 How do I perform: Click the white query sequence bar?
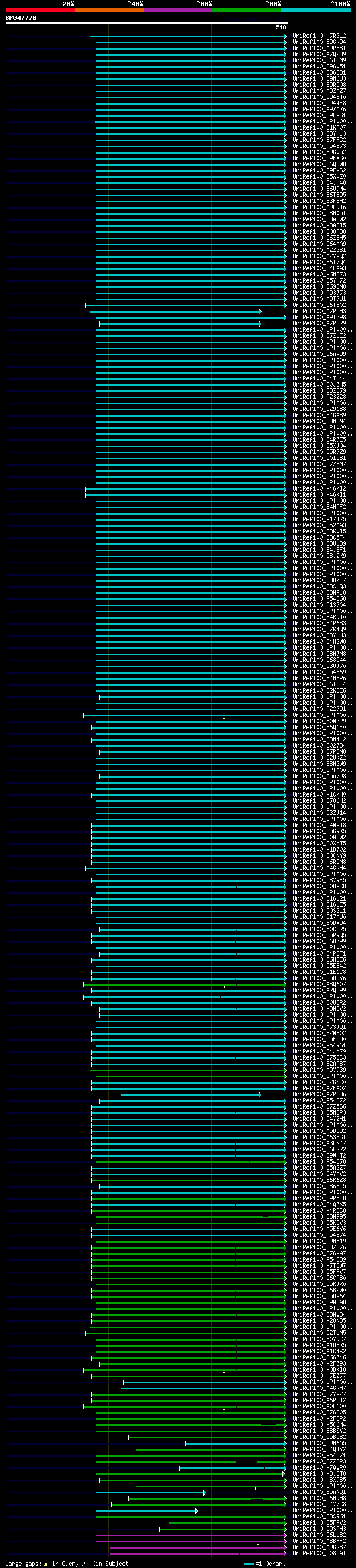147,23
